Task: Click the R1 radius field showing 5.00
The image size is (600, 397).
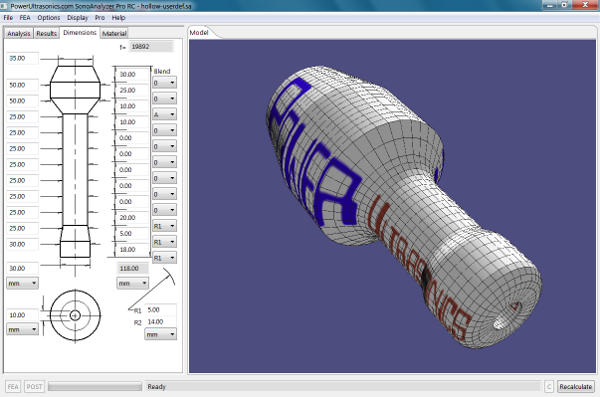Action: (x=160, y=310)
